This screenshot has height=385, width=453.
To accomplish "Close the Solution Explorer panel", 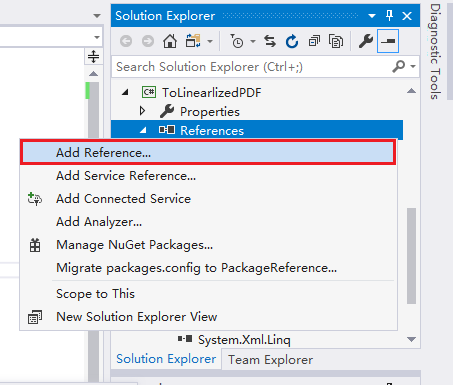I will coord(407,16).
